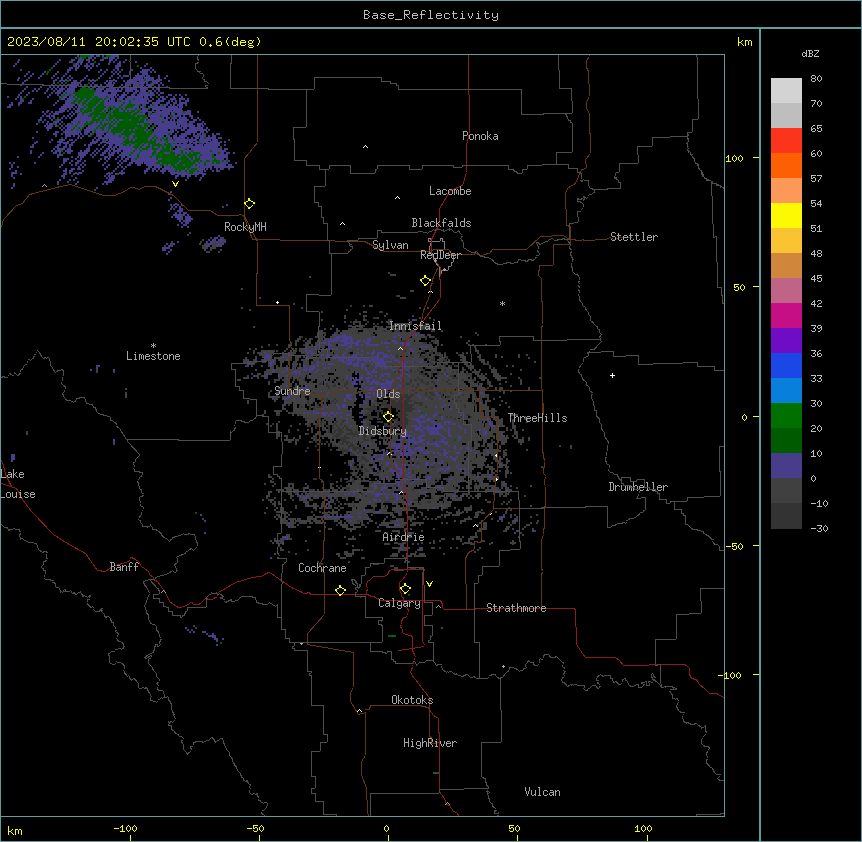Viewport: 862px width, 842px height.
Task: Click the yellow radar site marker near Didsbury
Action: [x=388, y=416]
